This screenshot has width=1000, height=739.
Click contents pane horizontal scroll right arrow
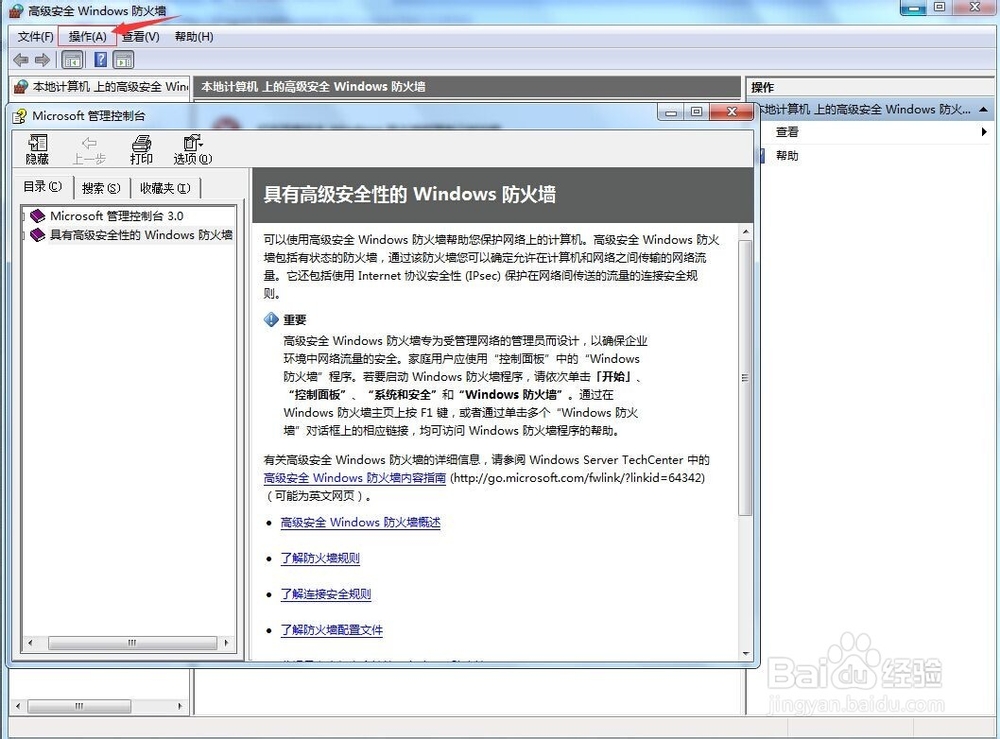click(x=226, y=643)
